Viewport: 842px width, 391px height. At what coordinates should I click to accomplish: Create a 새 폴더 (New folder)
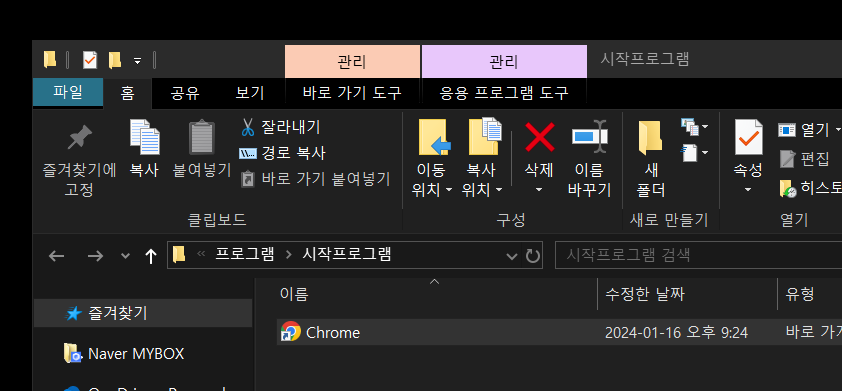pos(650,158)
